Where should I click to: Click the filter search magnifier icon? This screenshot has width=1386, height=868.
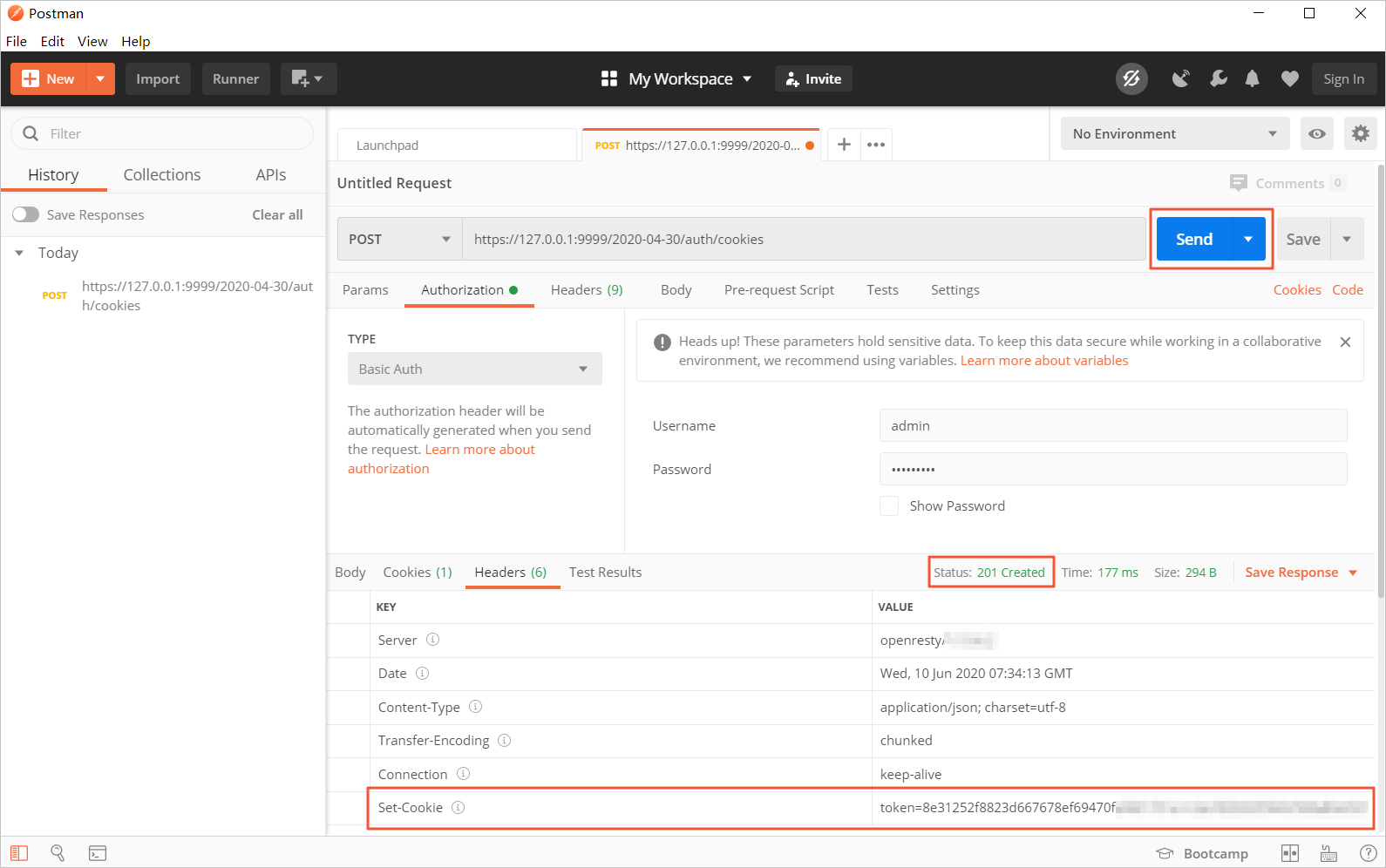(31, 133)
